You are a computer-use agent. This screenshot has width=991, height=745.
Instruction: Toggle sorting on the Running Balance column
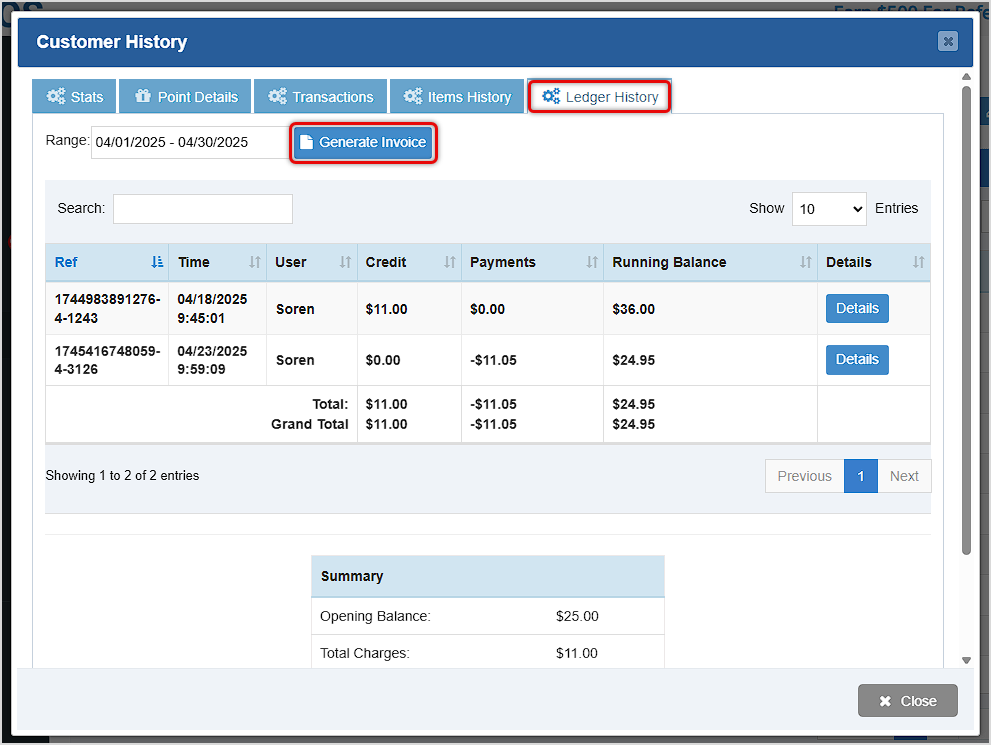click(x=806, y=262)
